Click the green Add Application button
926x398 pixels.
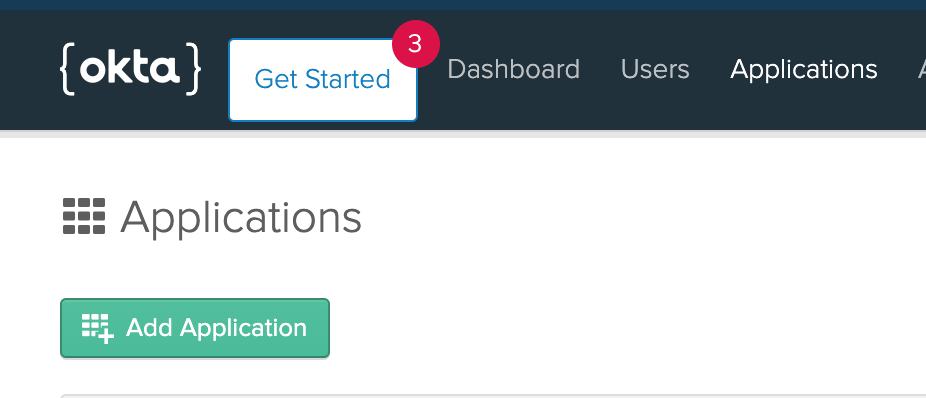(x=195, y=328)
